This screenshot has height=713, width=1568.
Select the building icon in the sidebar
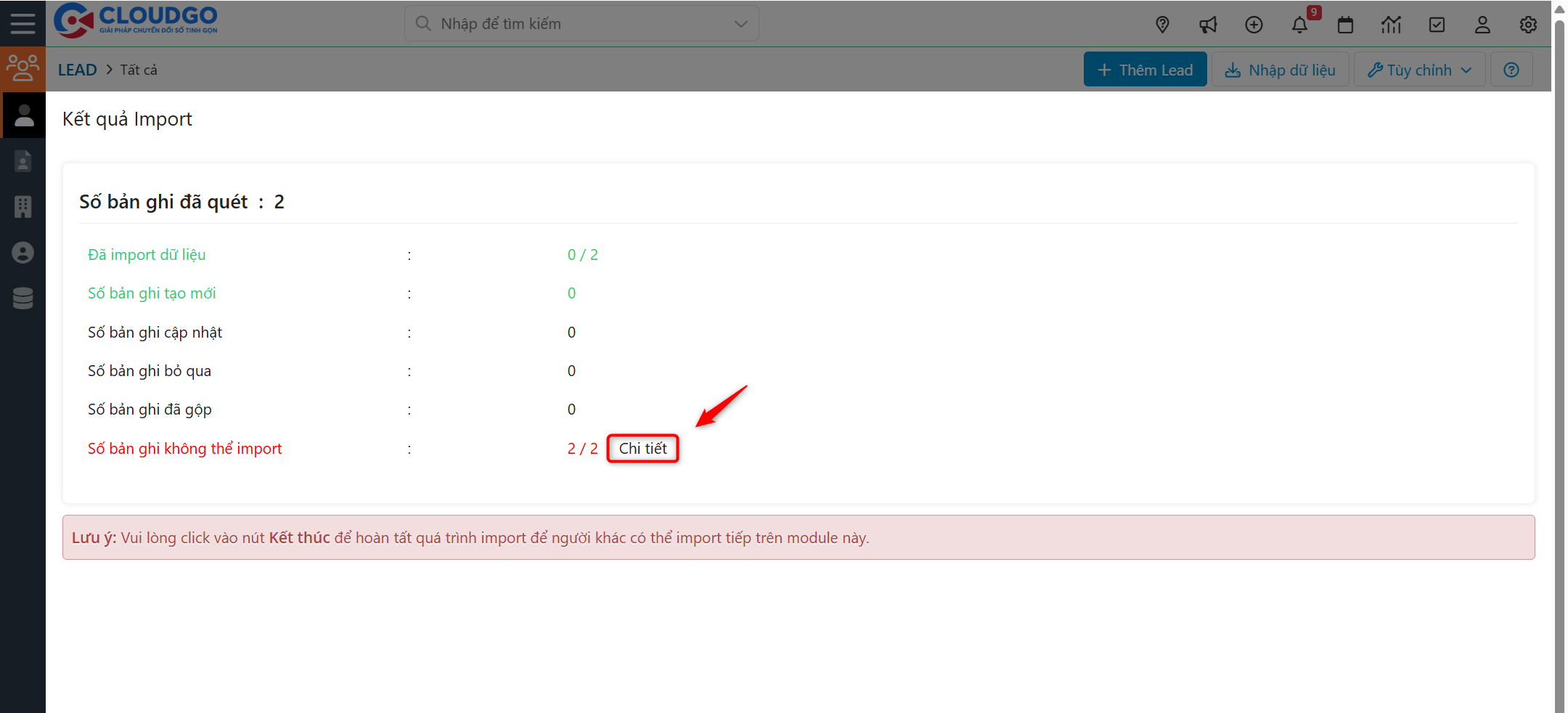[23, 207]
